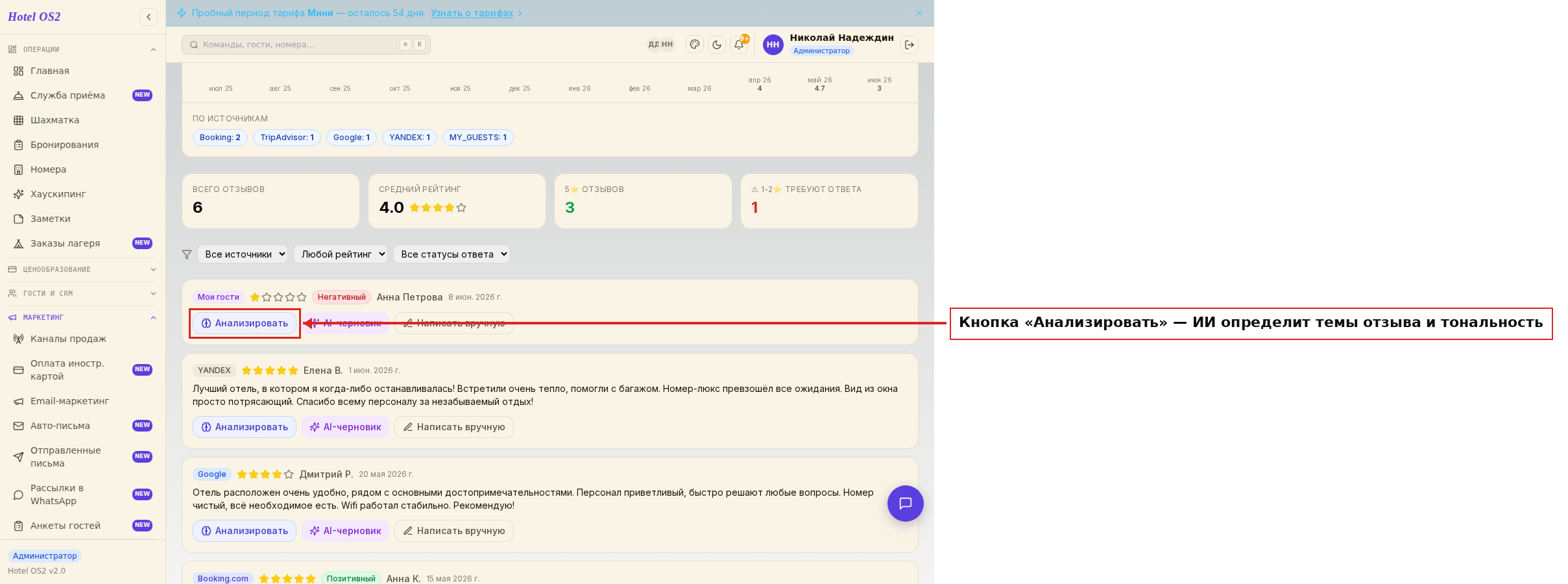Expand the Ценообразование sidebar section
The height and width of the screenshot is (584, 1568).
pyautogui.click(x=82, y=269)
